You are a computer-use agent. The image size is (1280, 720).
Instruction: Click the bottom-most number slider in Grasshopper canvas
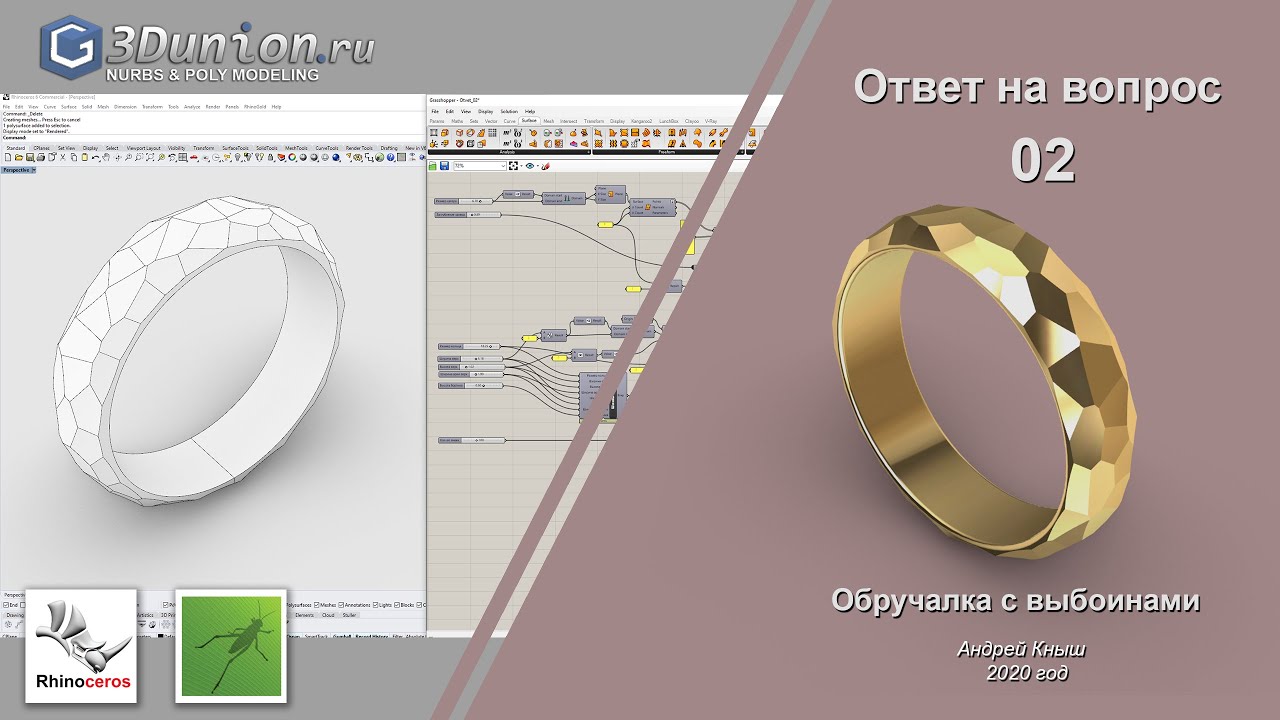point(469,440)
